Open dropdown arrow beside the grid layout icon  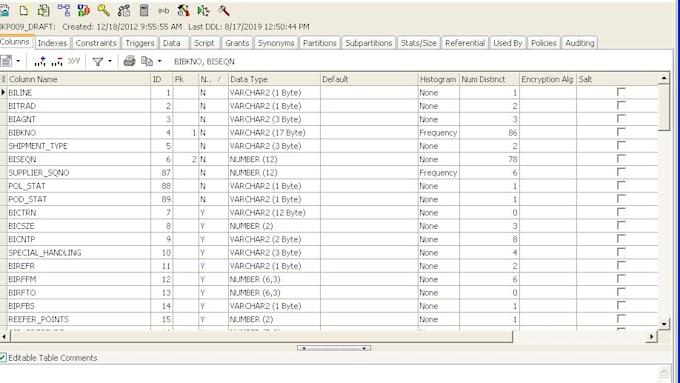pos(18,61)
